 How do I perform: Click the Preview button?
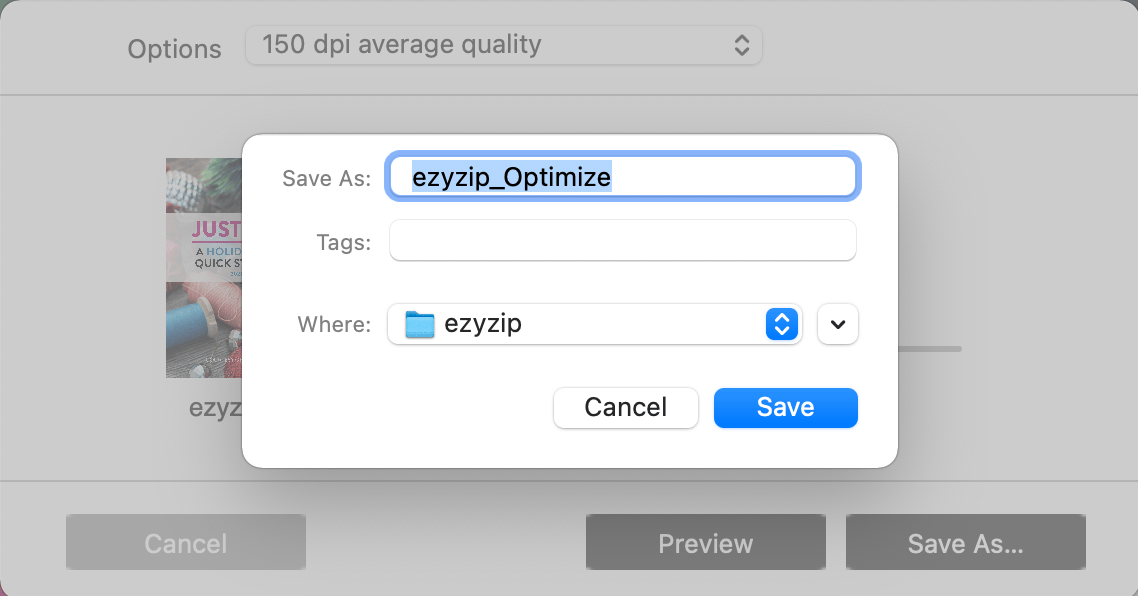point(705,543)
